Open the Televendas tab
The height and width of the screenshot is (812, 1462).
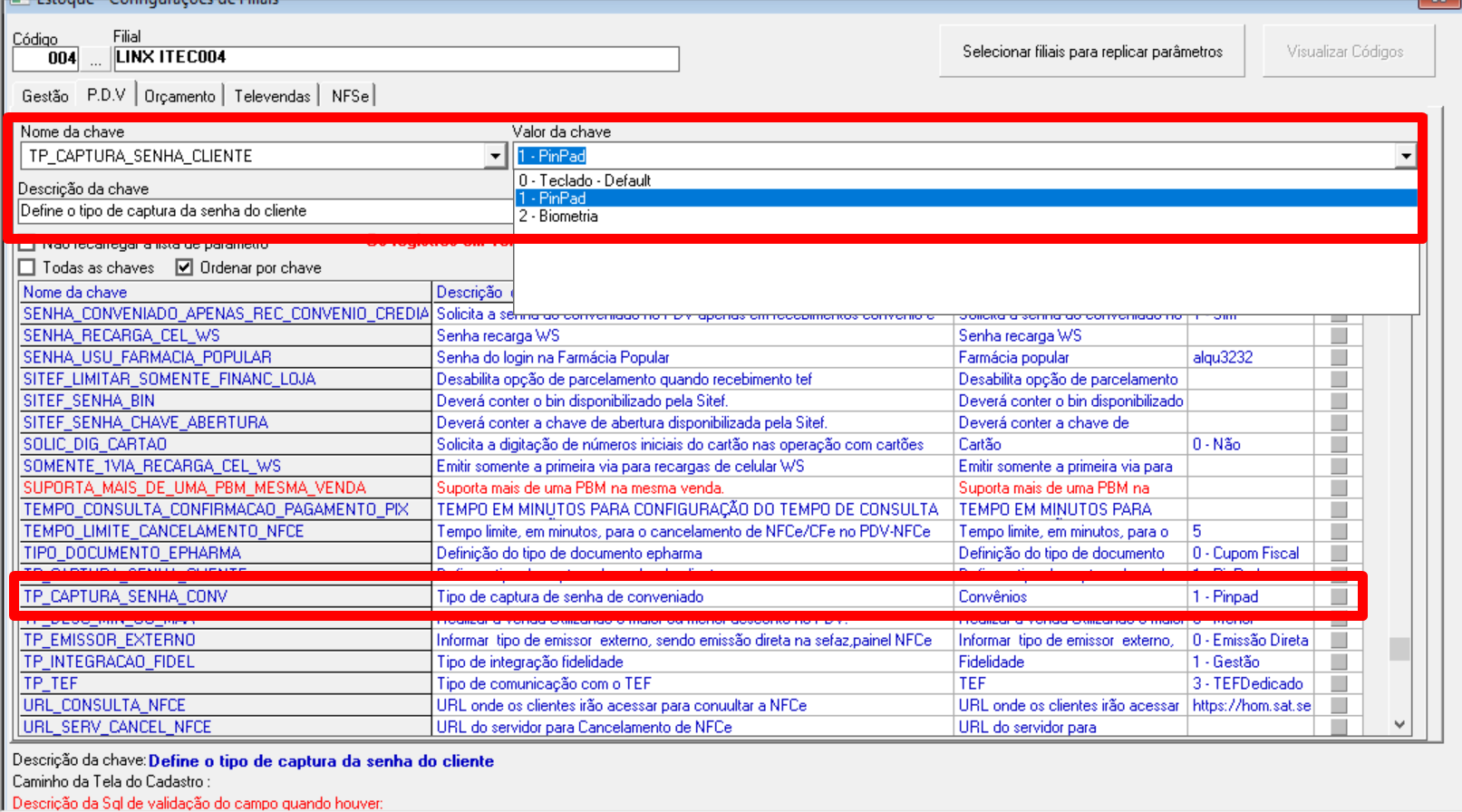coord(272,96)
